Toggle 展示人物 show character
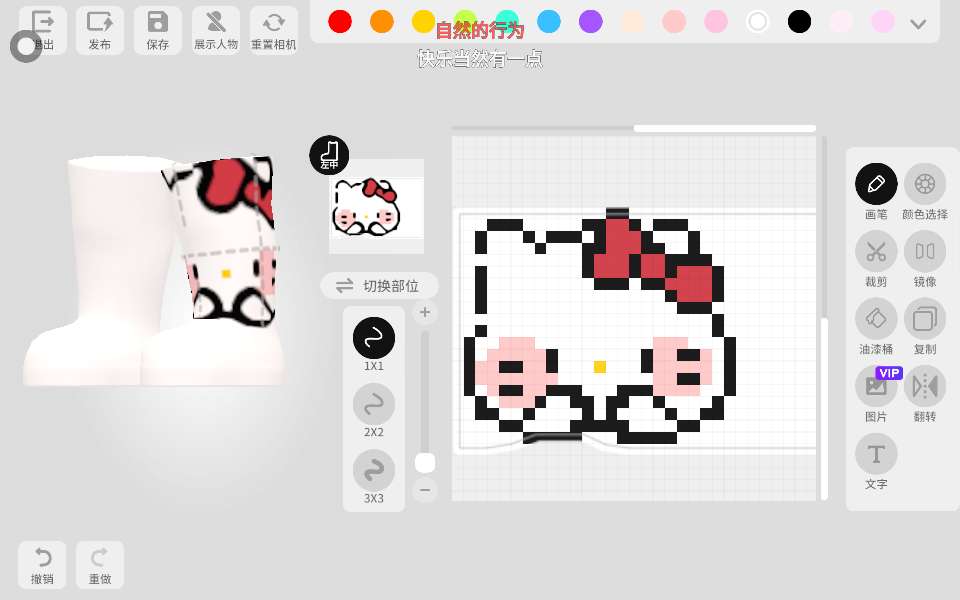 pos(215,30)
